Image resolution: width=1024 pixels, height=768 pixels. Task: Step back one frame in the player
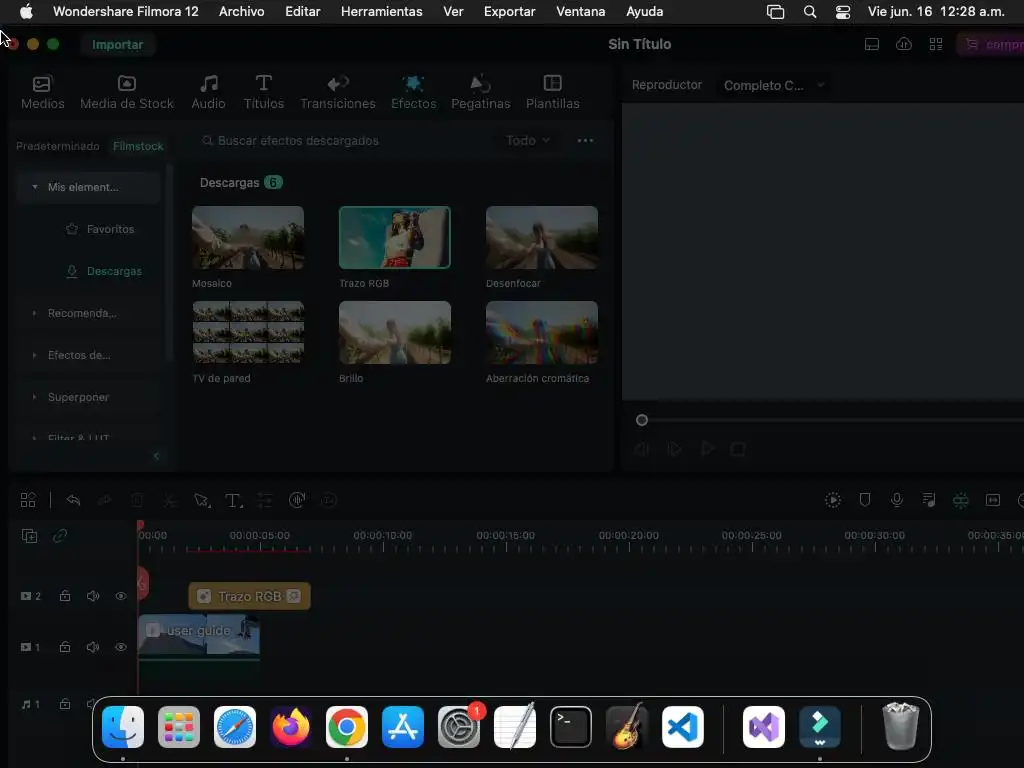(642, 449)
